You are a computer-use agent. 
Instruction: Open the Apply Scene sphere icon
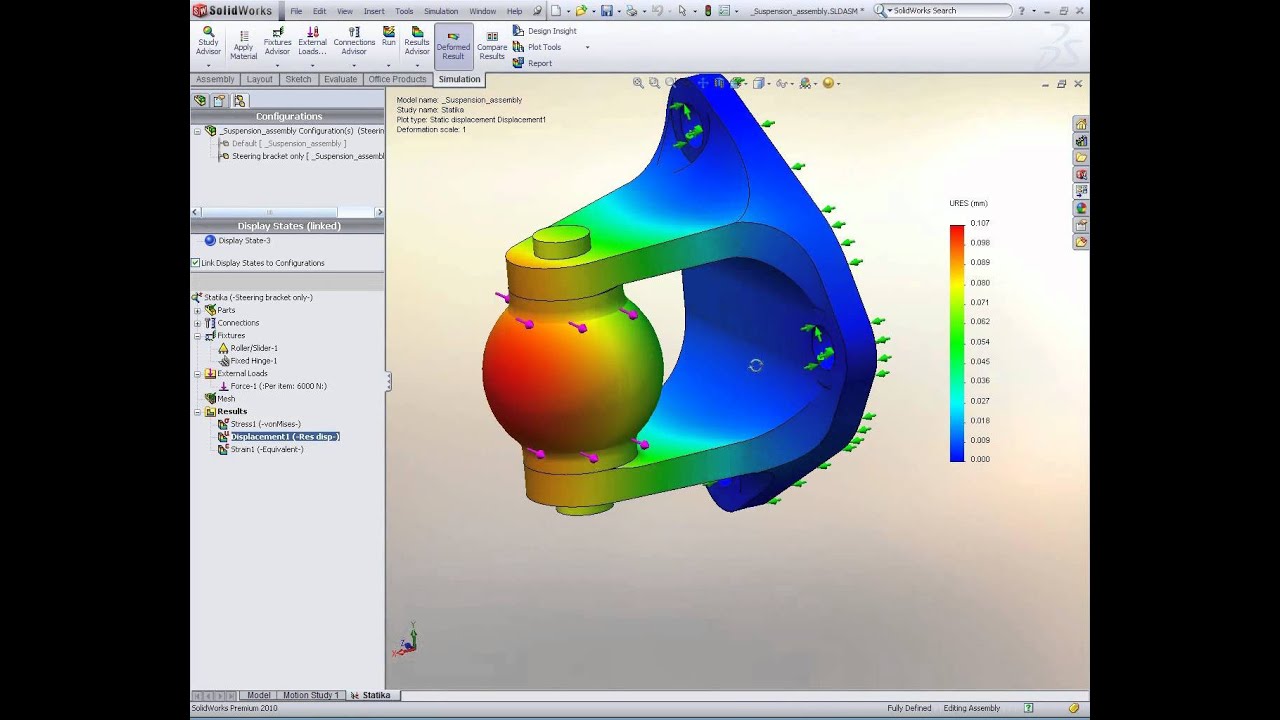tap(828, 83)
